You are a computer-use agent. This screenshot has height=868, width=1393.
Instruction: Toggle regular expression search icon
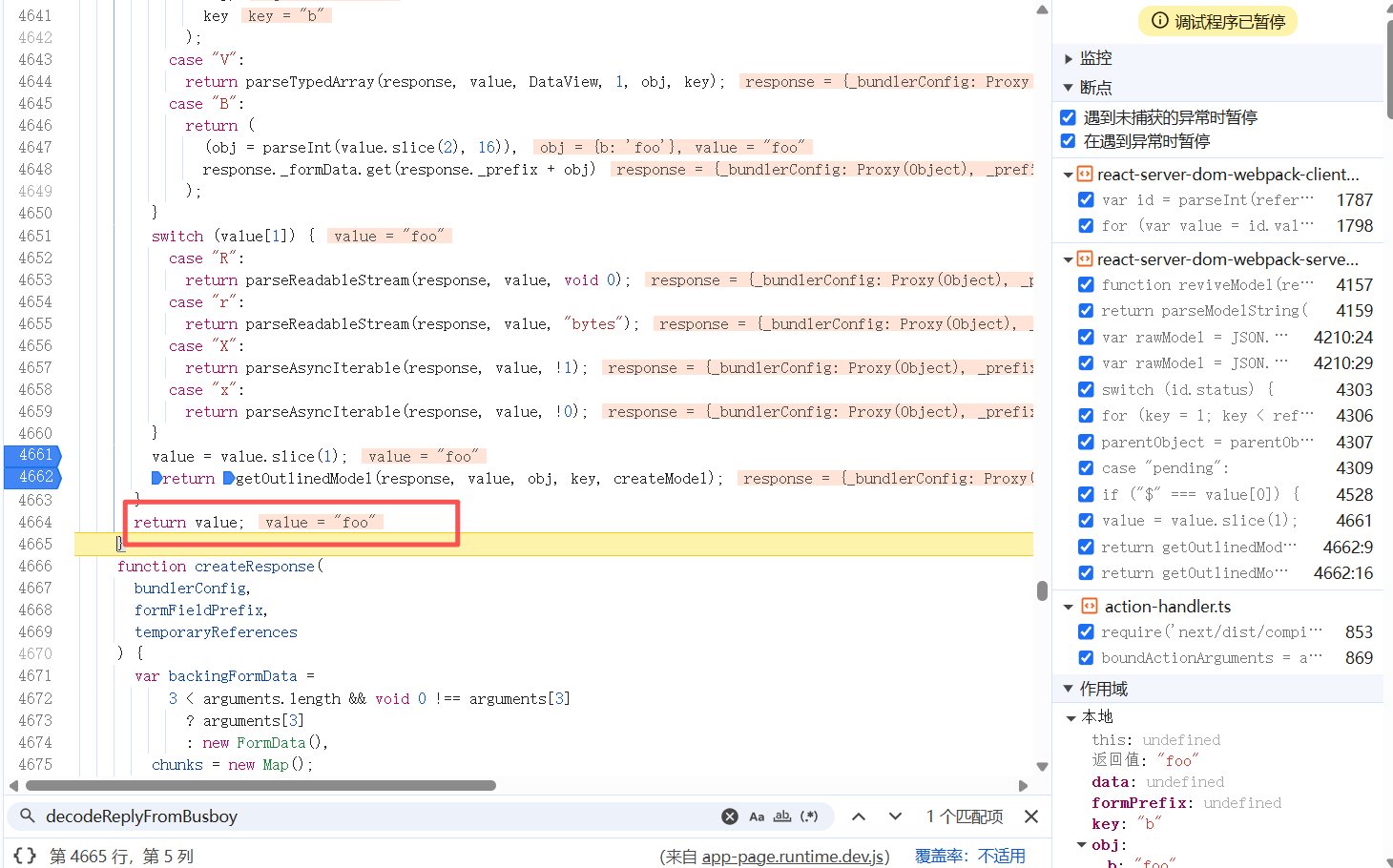[x=809, y=816]
